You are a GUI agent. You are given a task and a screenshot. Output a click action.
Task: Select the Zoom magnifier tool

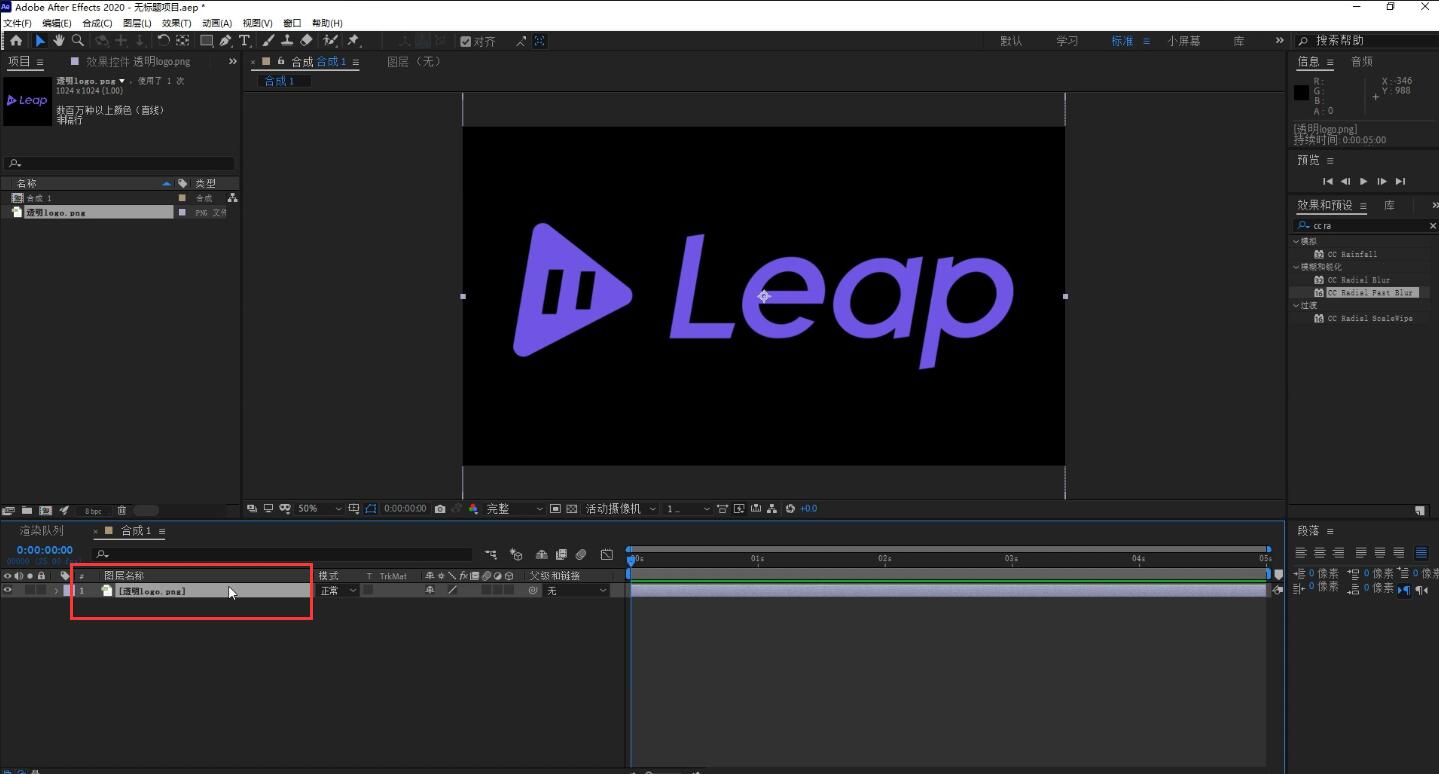pos(78,41)
